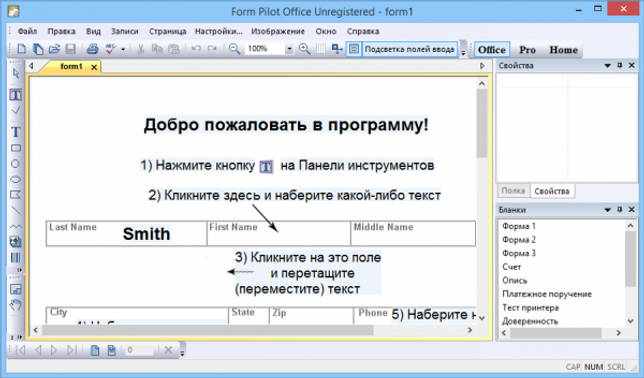Image resolution: width=644 pixels, height=378 pixels.
Task: Select the hand pan tool
Action: [16, 305]
